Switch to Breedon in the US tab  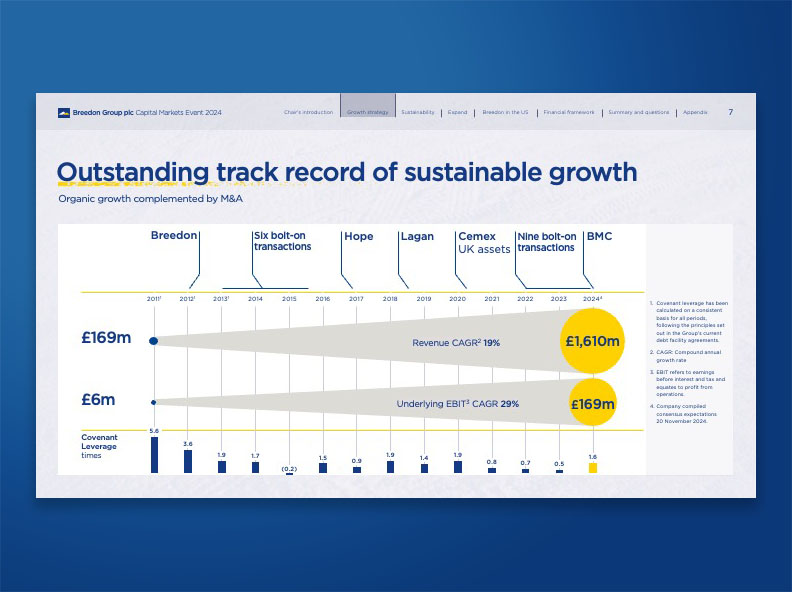pos(505,112)
